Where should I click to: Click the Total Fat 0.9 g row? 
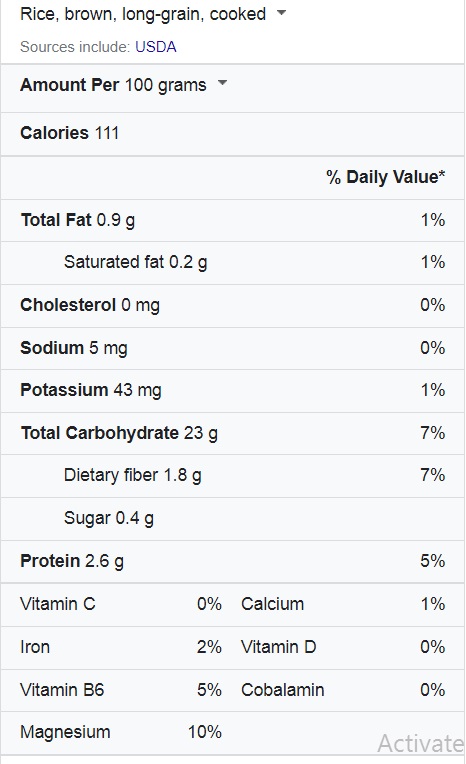click(233, 220)
